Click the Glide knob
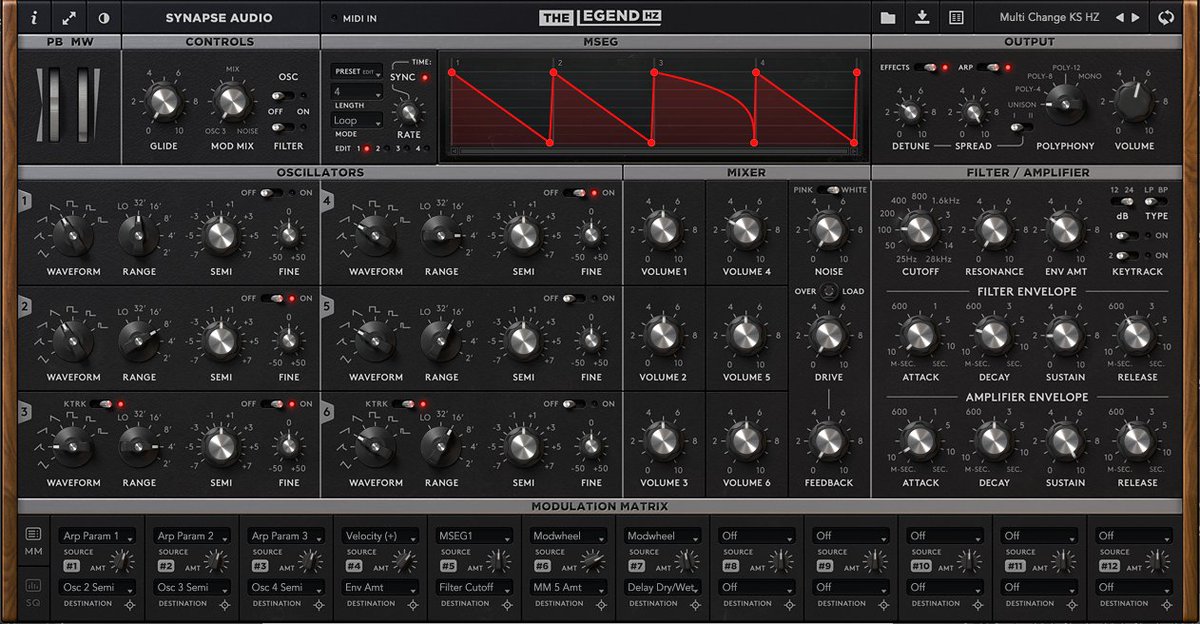Viewport: 1200px width, 624px height. coord(163,101)
